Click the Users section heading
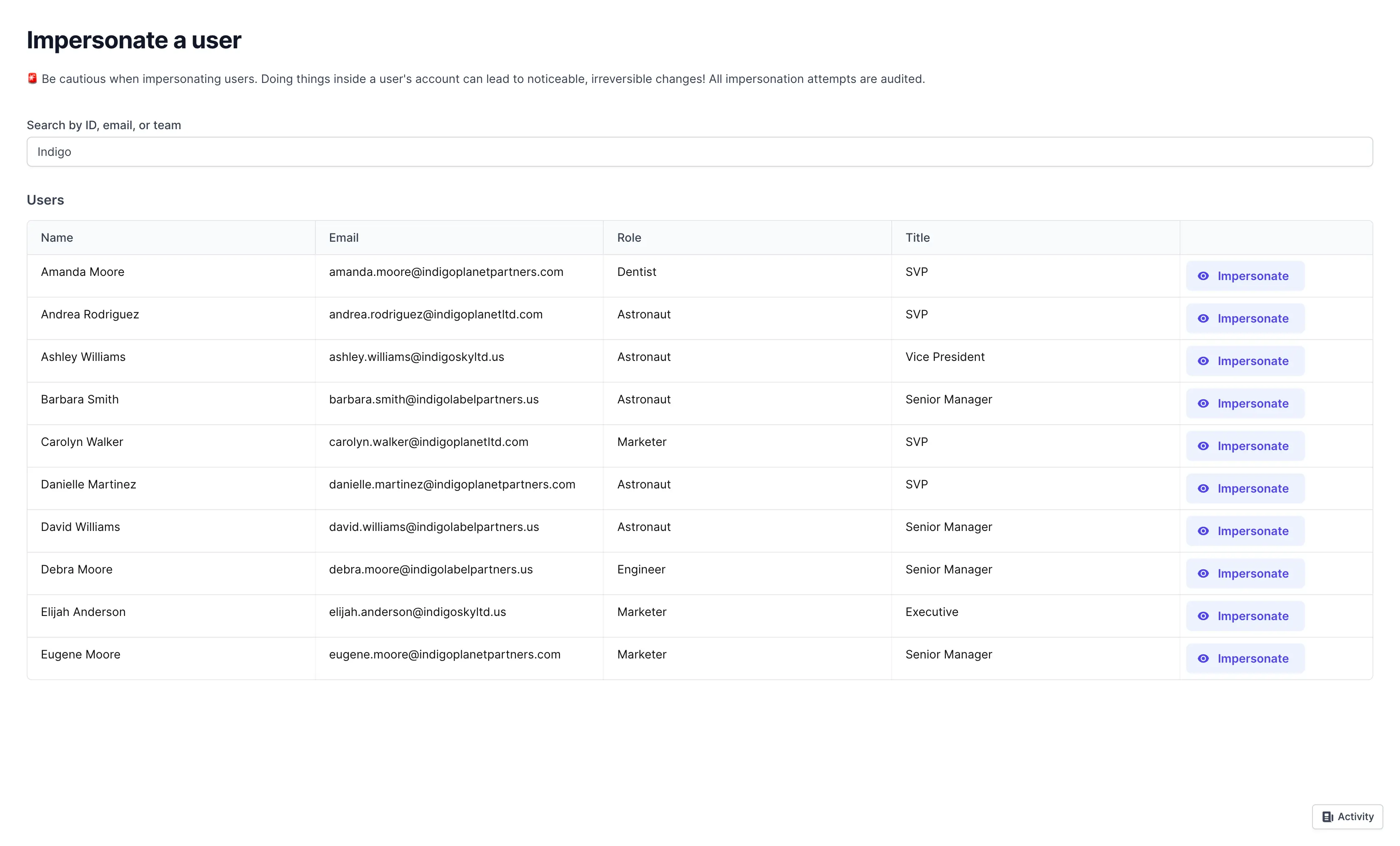The width and height of the screenshot is (1400, 846). coord(45,200)
